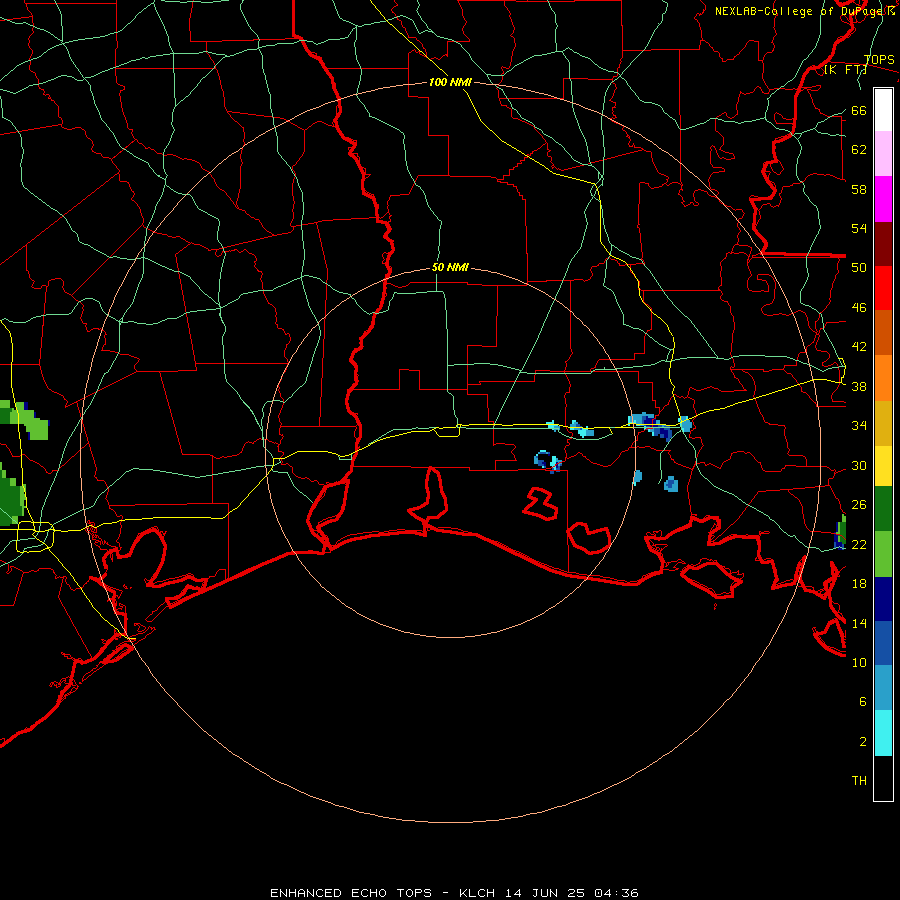This screenshot has height=900, width=900.
Task: Click the 62 legend value
Action: click(859, 150)
